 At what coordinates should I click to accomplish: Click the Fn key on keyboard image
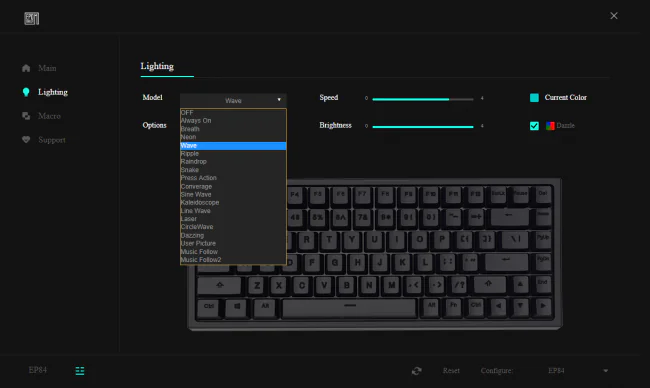coord(454,307)
